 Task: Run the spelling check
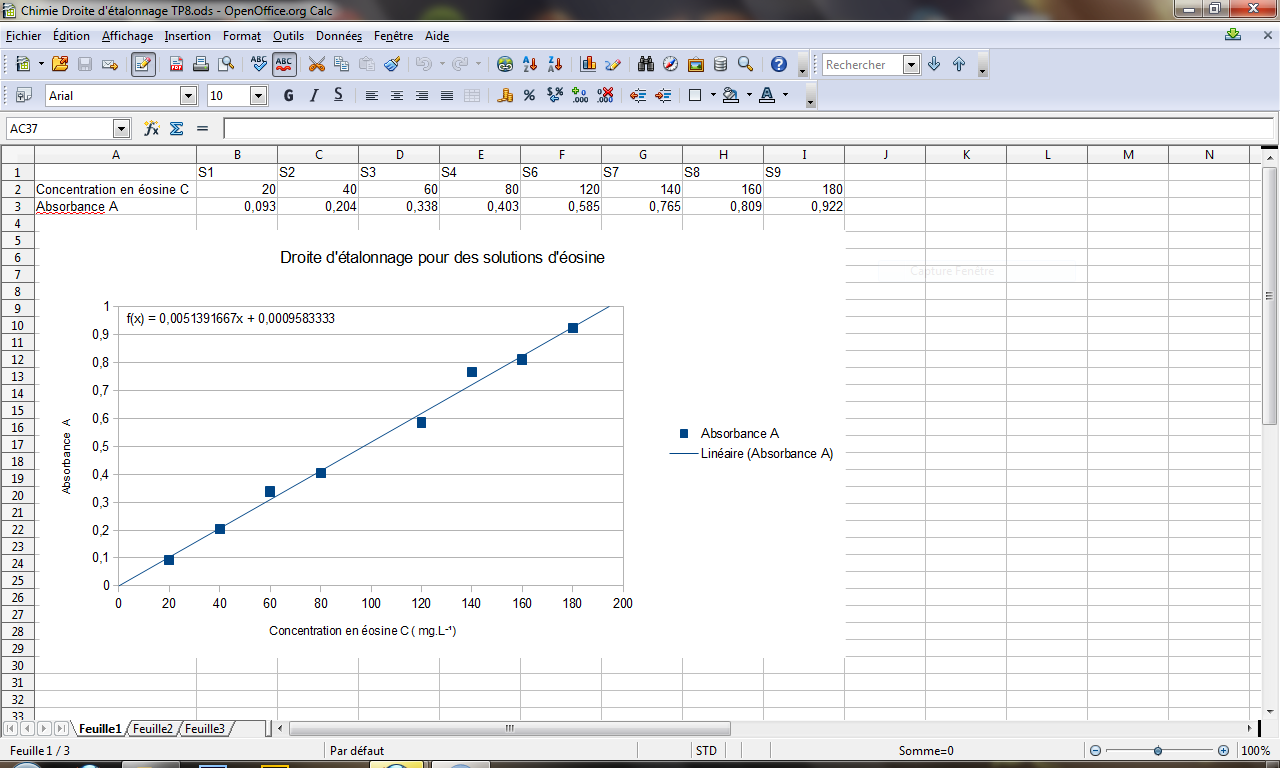tap(259, 64)
